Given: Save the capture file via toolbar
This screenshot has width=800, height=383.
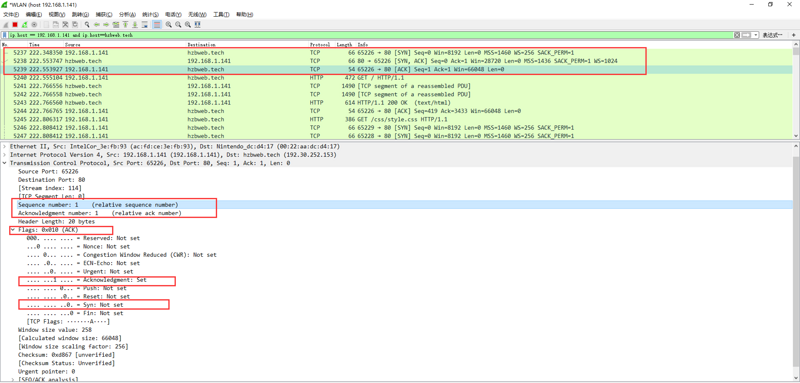Looking at the screenshot, I should click(56, 25).
